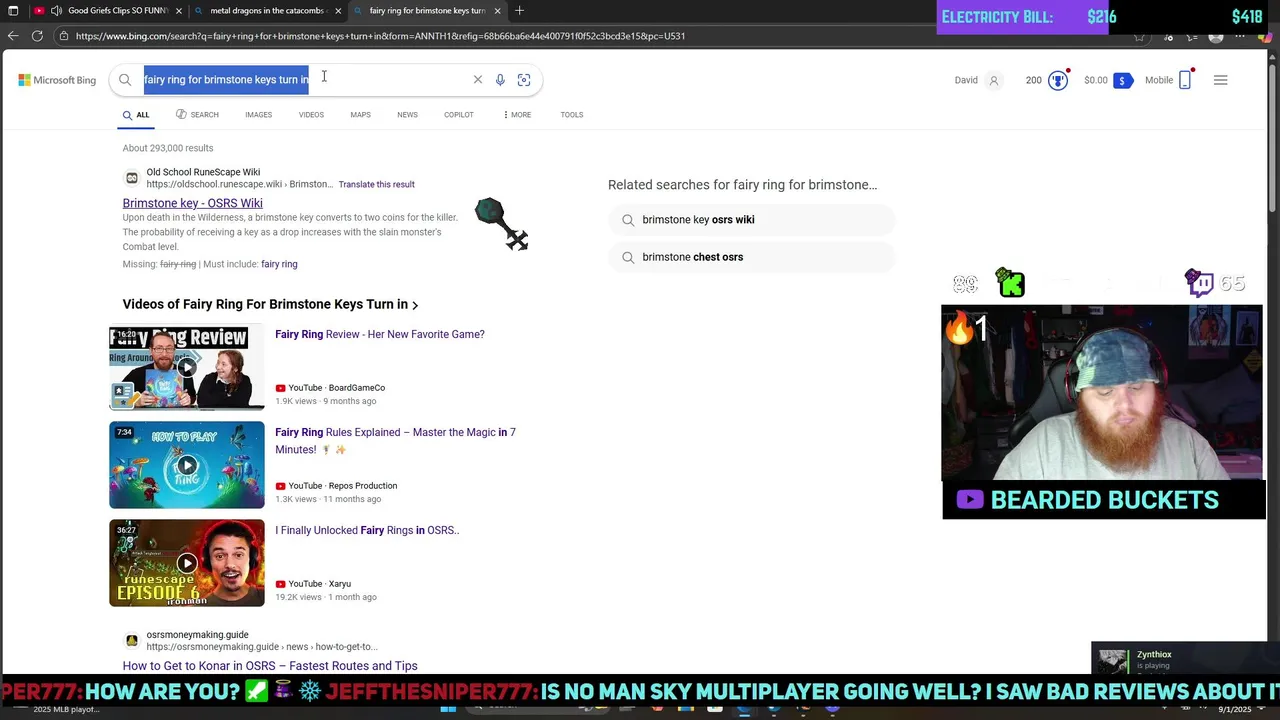Select related search brimstone key osrs wiki
Screen dimensions: 1280x720
point(751,220)
